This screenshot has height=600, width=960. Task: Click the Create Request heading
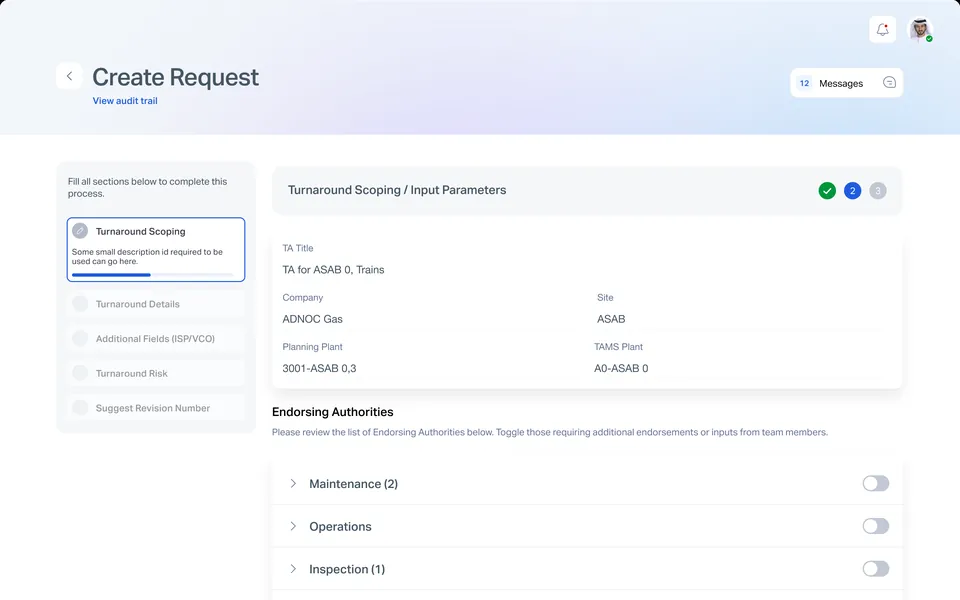tap(176, 77)
